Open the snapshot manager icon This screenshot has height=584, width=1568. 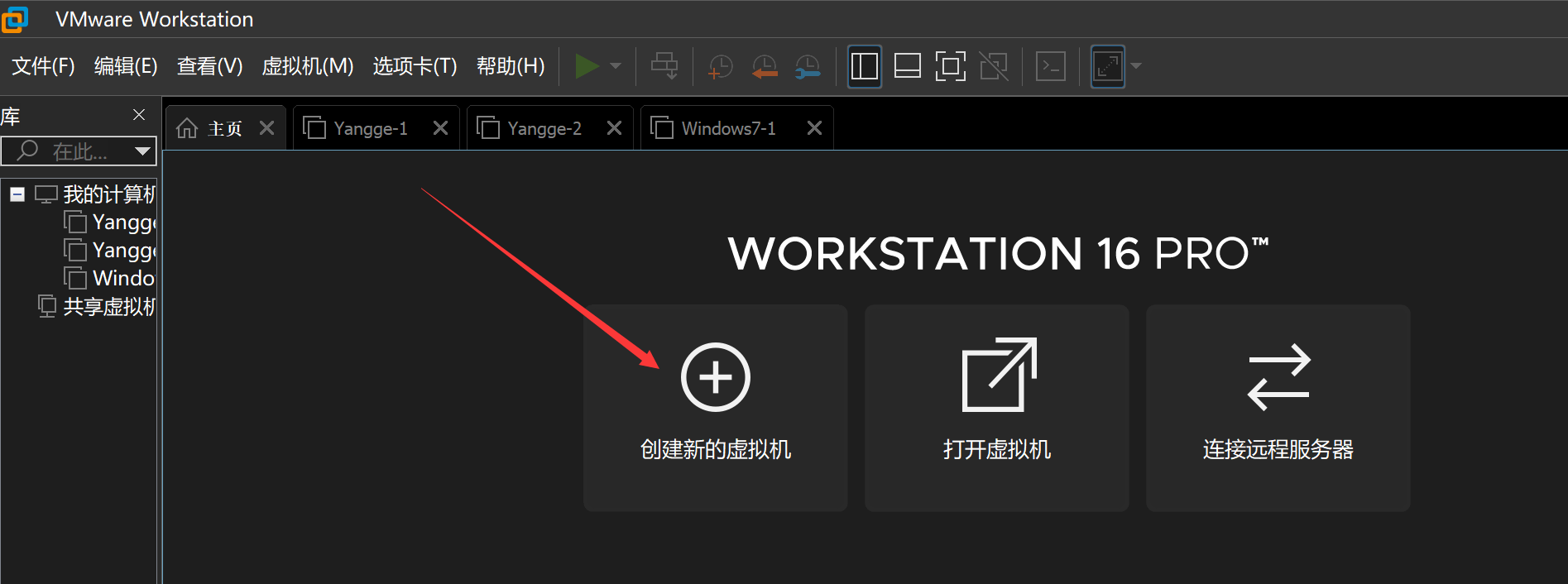[807, 67]
